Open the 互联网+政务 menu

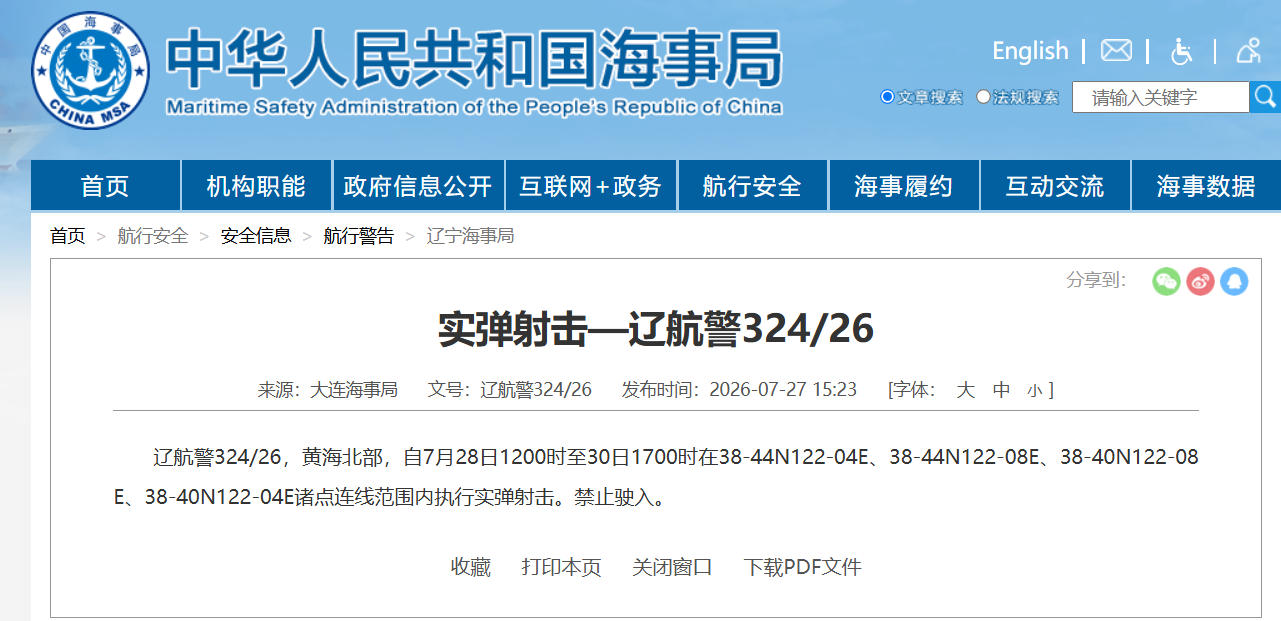click(x=591, y=186)
